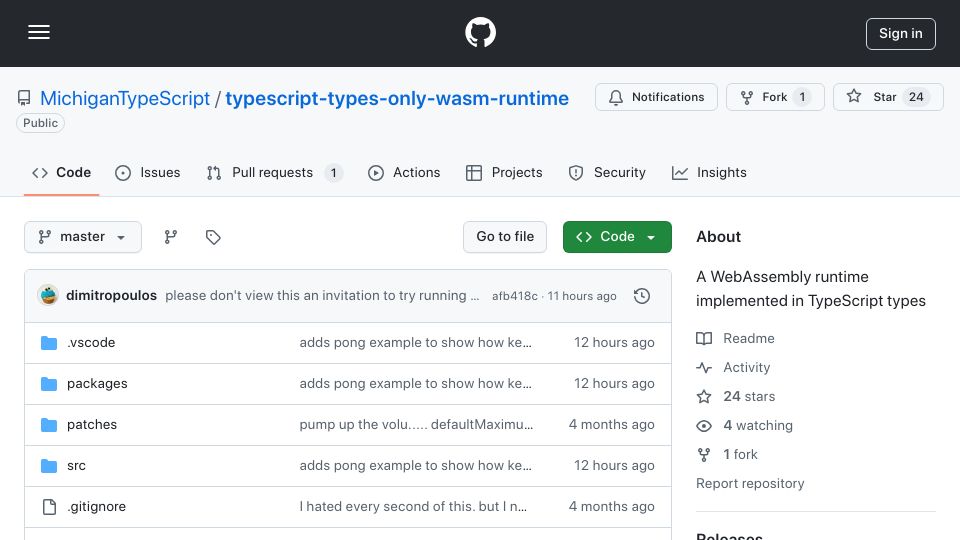Open the src folder
960x540 pixels.
click(x=77, y=466)
